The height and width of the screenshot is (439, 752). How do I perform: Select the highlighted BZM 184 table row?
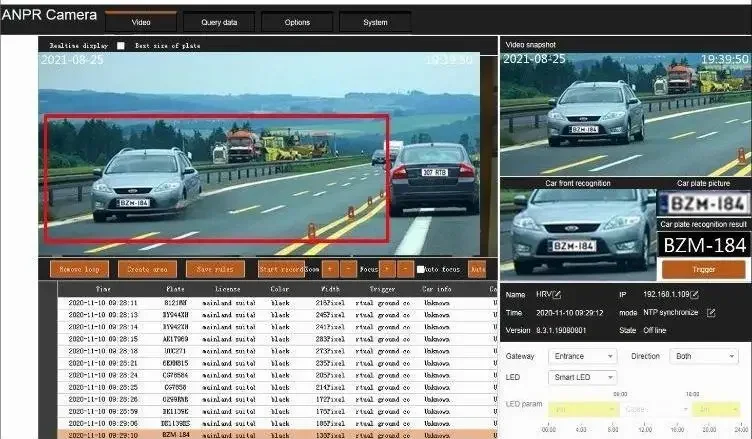tap(270, 434)
